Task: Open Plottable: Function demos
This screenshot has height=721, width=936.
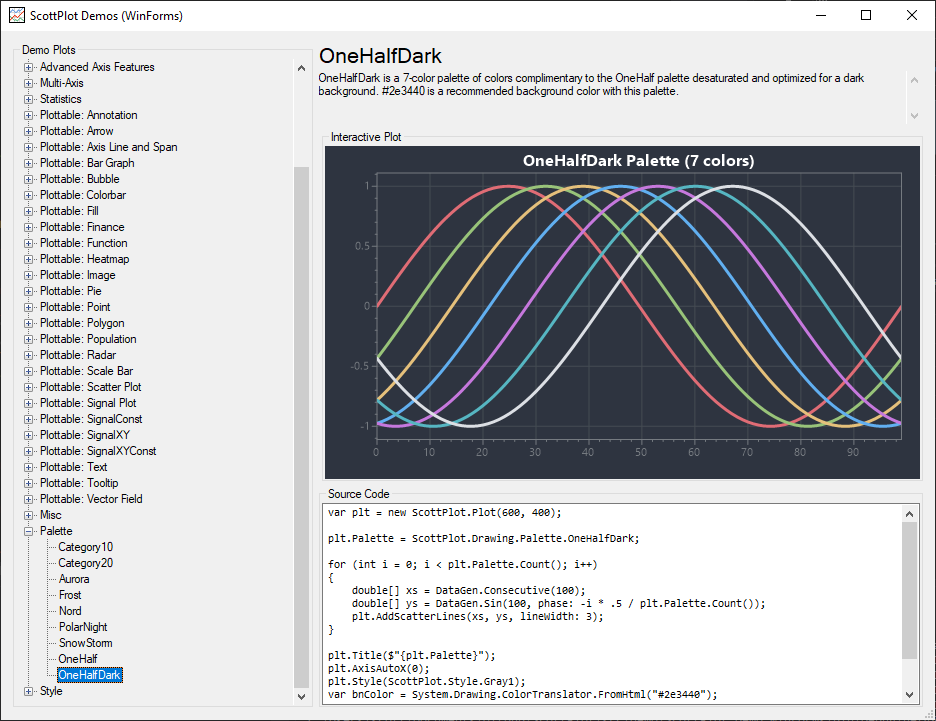Action: [x=84, y=244]
